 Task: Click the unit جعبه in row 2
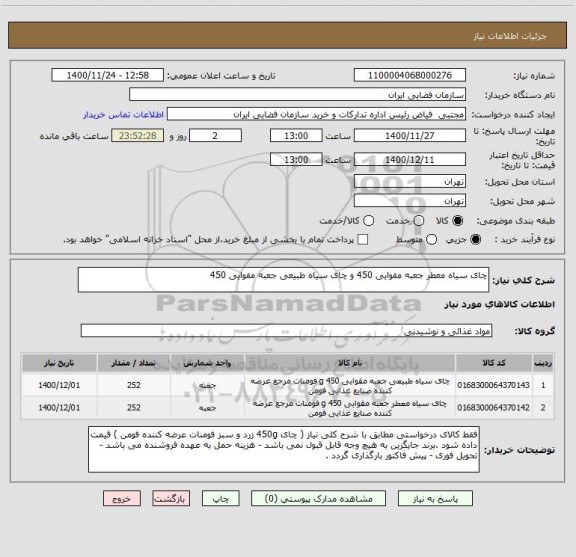point(207,408)
